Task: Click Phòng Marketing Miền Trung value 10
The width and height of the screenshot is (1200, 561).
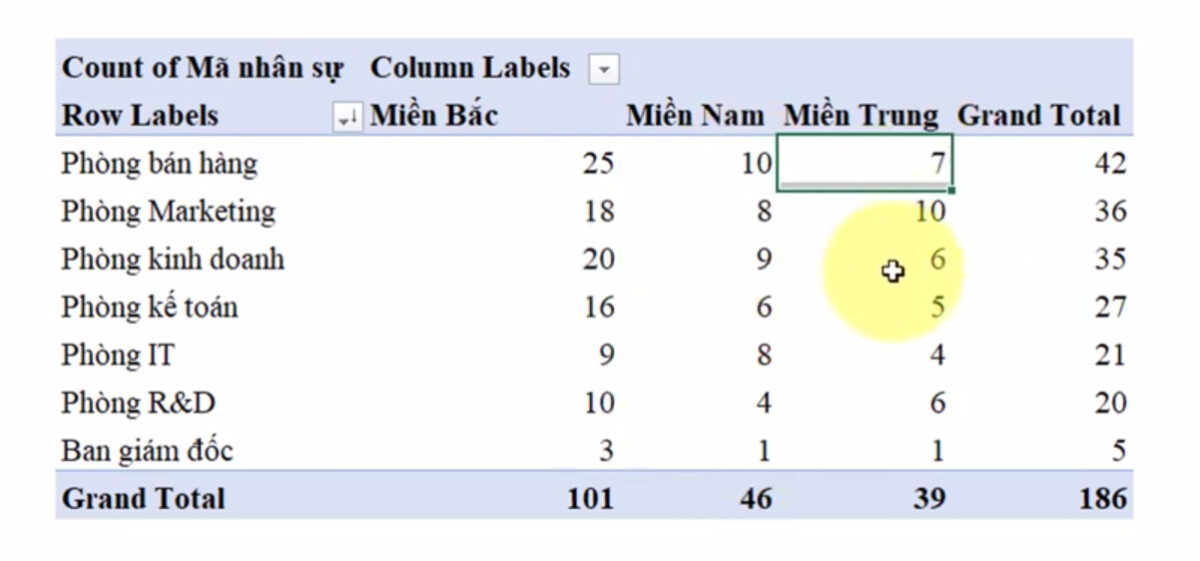Action: 929,211
